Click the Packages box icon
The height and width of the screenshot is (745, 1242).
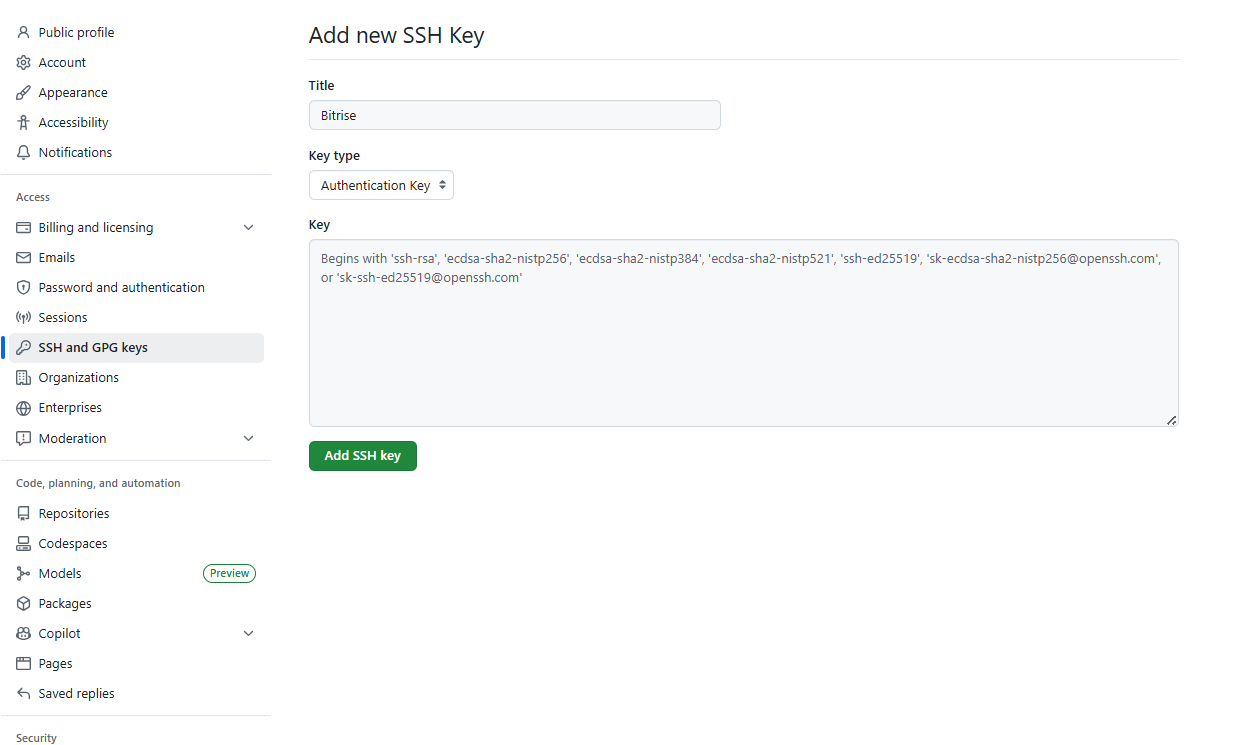pyautogui.click(x=24, y=603)
